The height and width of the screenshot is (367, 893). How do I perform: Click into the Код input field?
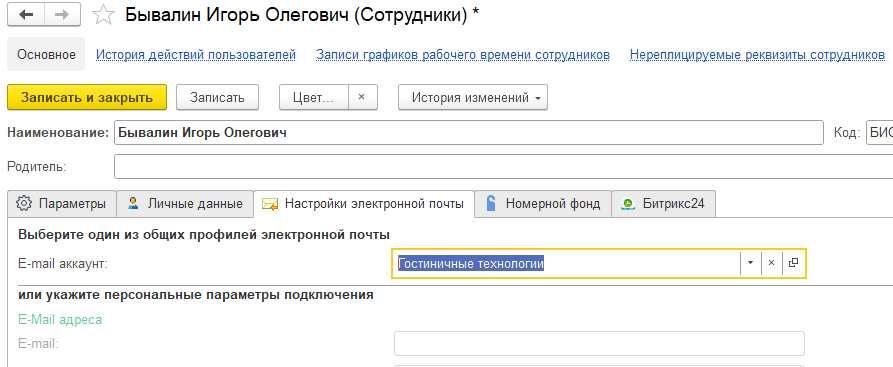(879, 133)
